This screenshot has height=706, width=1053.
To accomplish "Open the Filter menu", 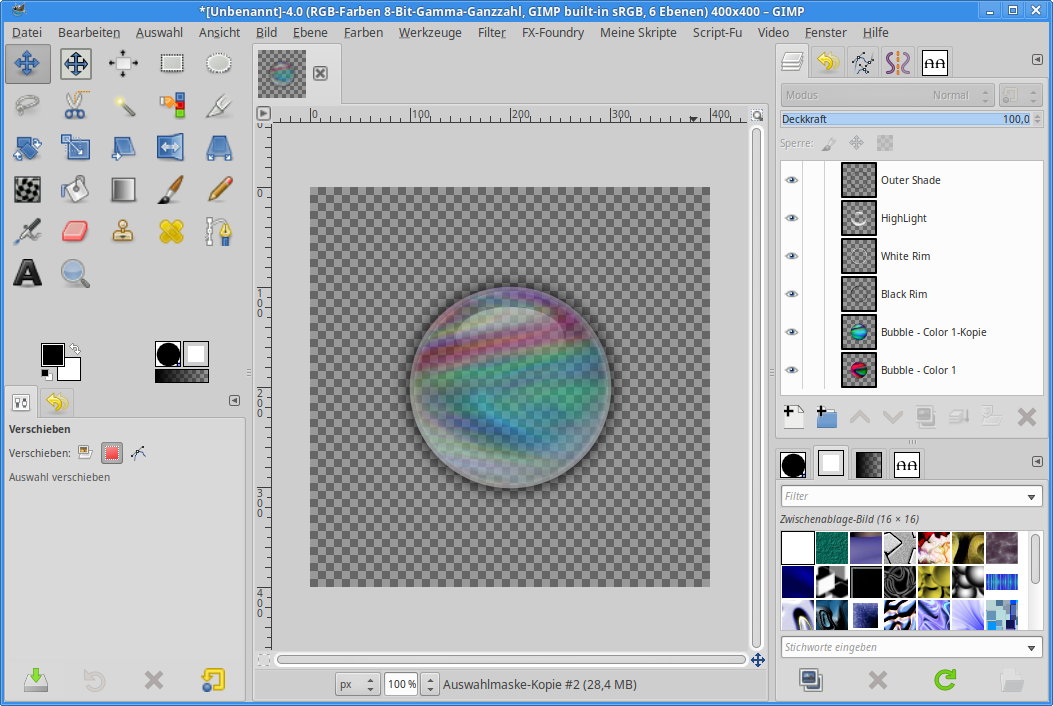I will tap(491, 32).
